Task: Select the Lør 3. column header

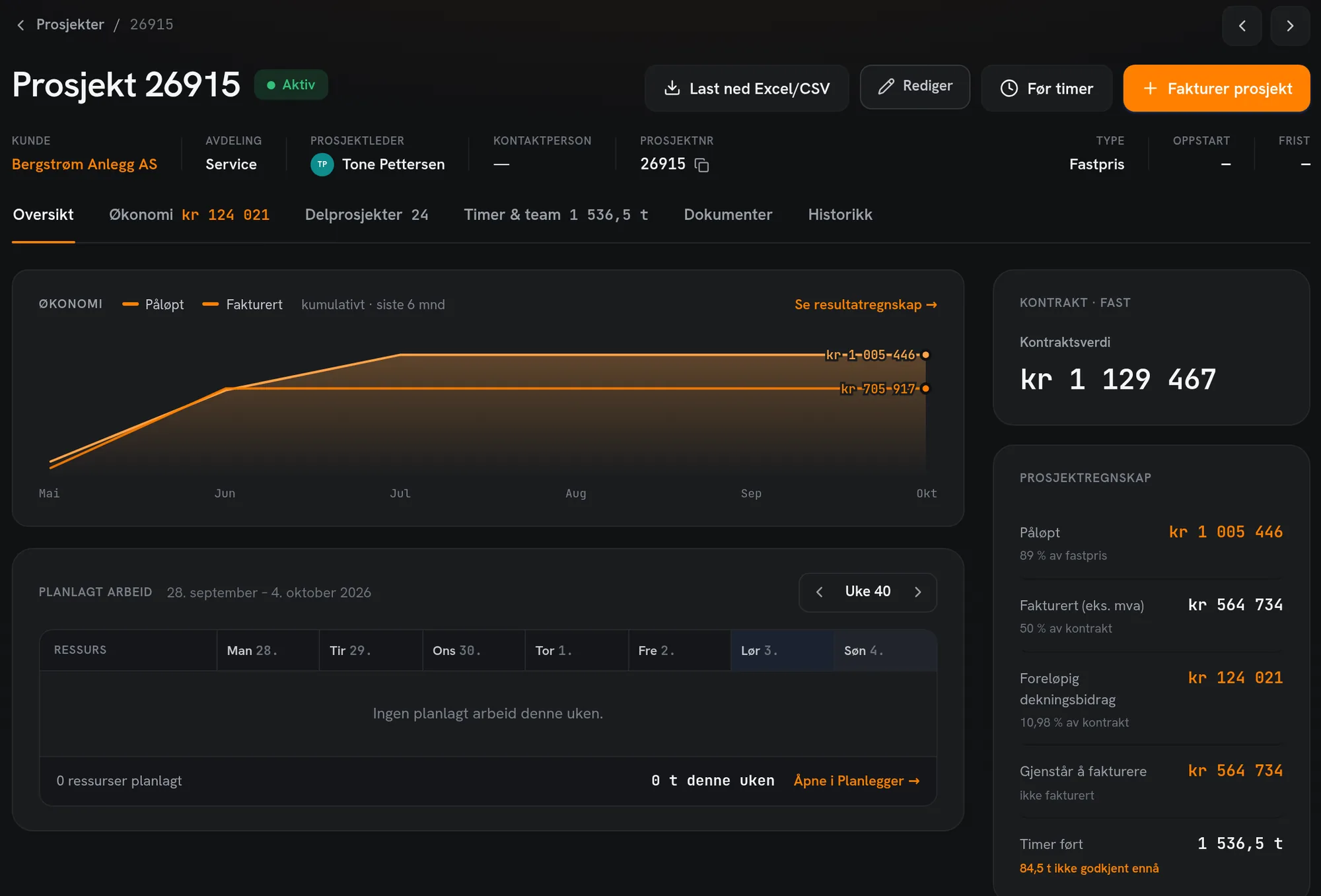Action: (782, 650)
